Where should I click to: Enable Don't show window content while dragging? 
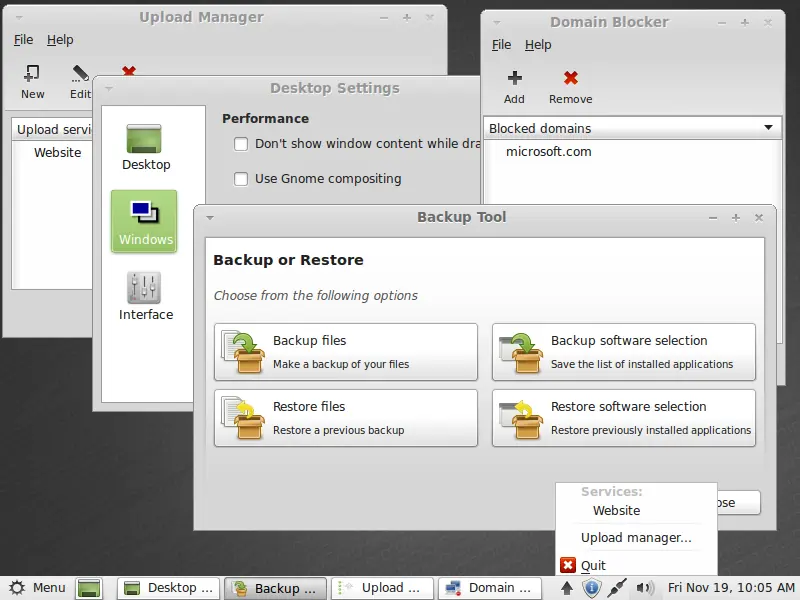coord(241,144)
